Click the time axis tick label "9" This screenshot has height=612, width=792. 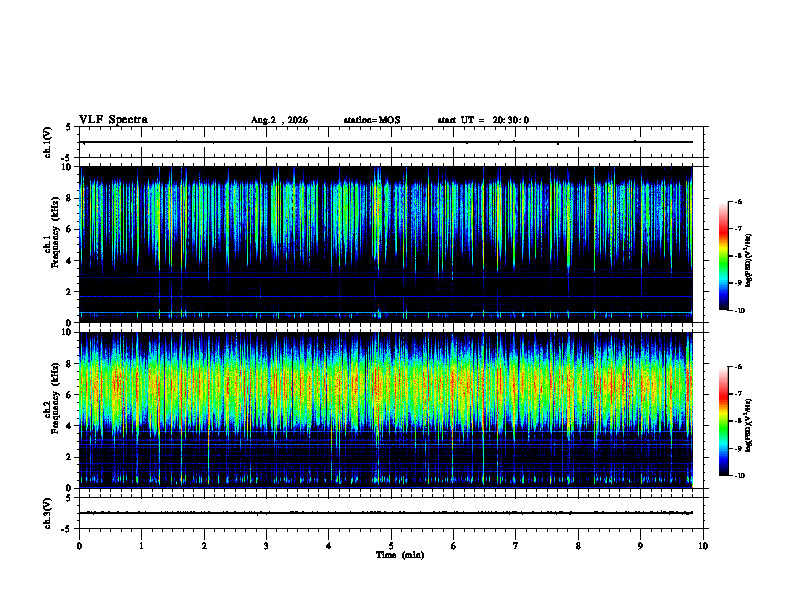[x=640, y=546]
